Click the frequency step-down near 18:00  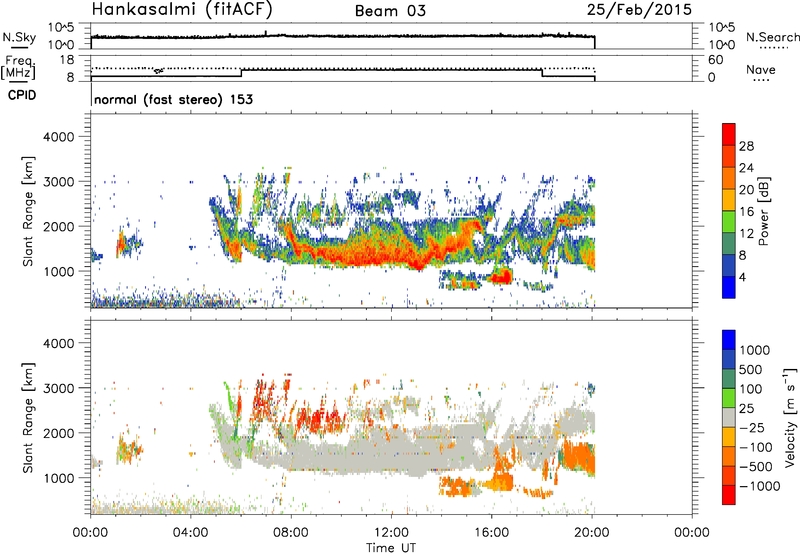pos(542,73)
